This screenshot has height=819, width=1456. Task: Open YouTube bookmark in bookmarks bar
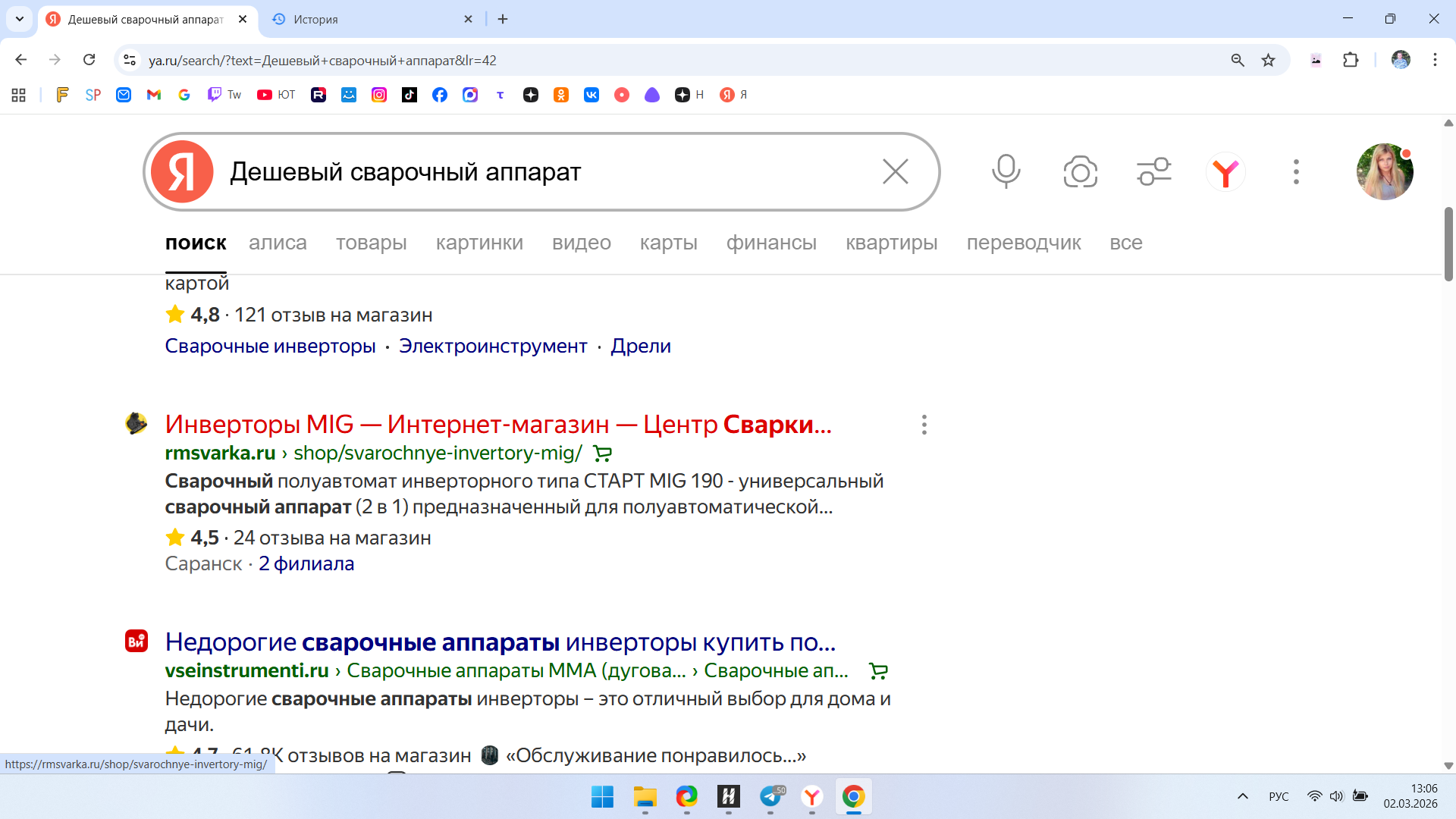coord(276,95)
